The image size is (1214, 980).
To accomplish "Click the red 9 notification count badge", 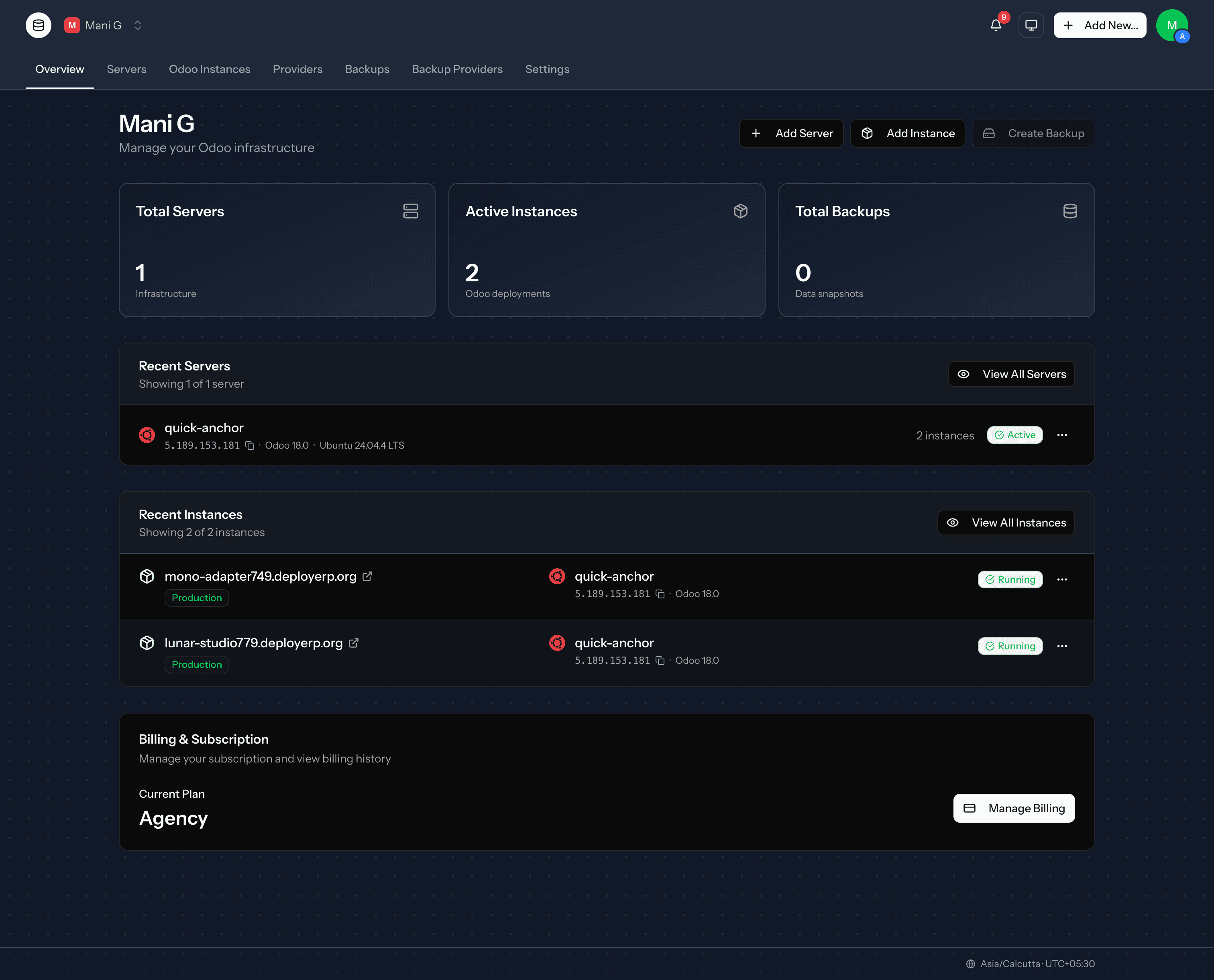I will tap(1003, 18).
